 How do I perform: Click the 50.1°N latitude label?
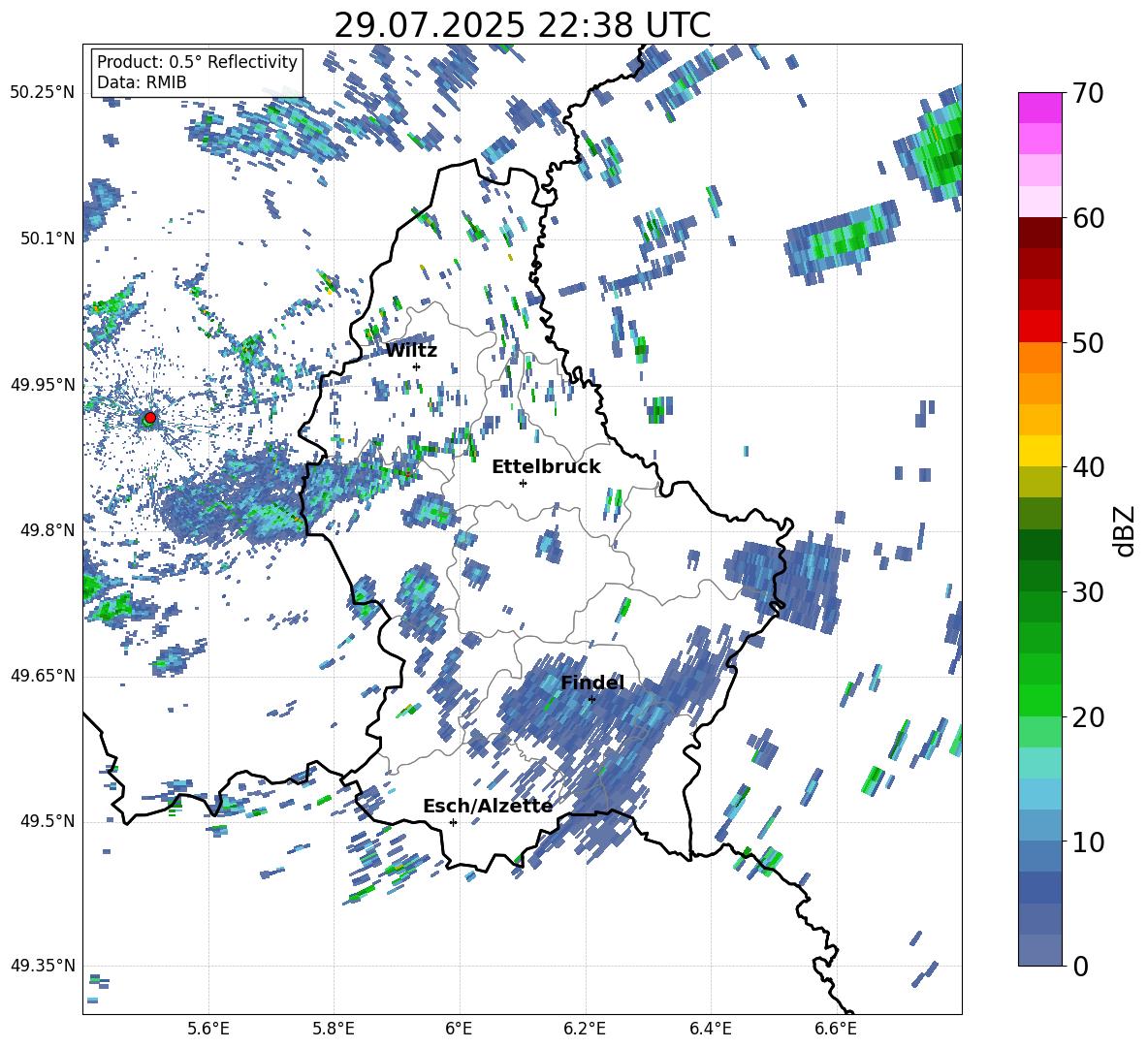point(48,239)
